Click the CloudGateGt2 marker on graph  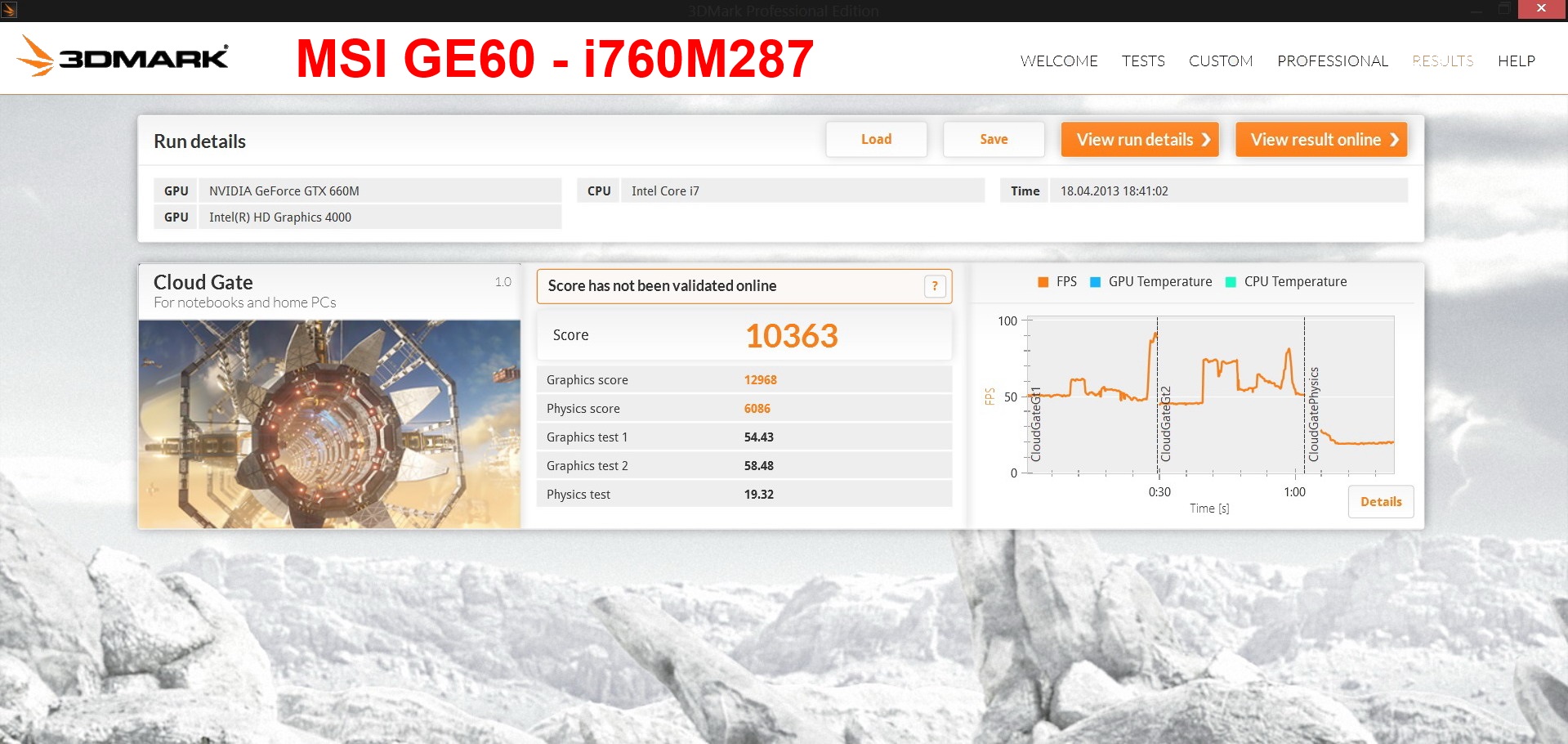click(x=1166, y=424)
